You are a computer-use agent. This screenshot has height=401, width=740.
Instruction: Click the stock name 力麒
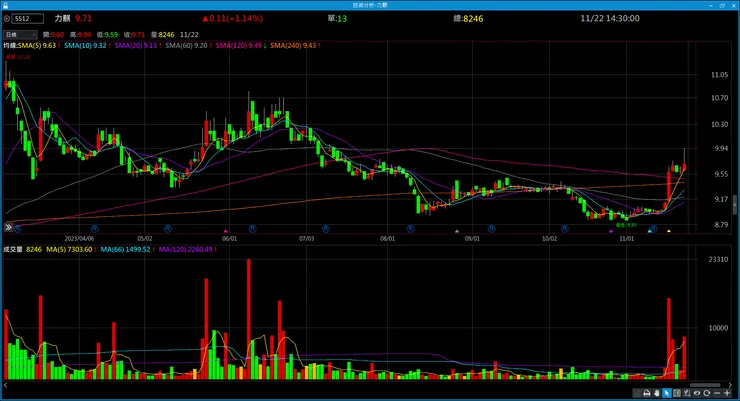click(x=62, y=18)
